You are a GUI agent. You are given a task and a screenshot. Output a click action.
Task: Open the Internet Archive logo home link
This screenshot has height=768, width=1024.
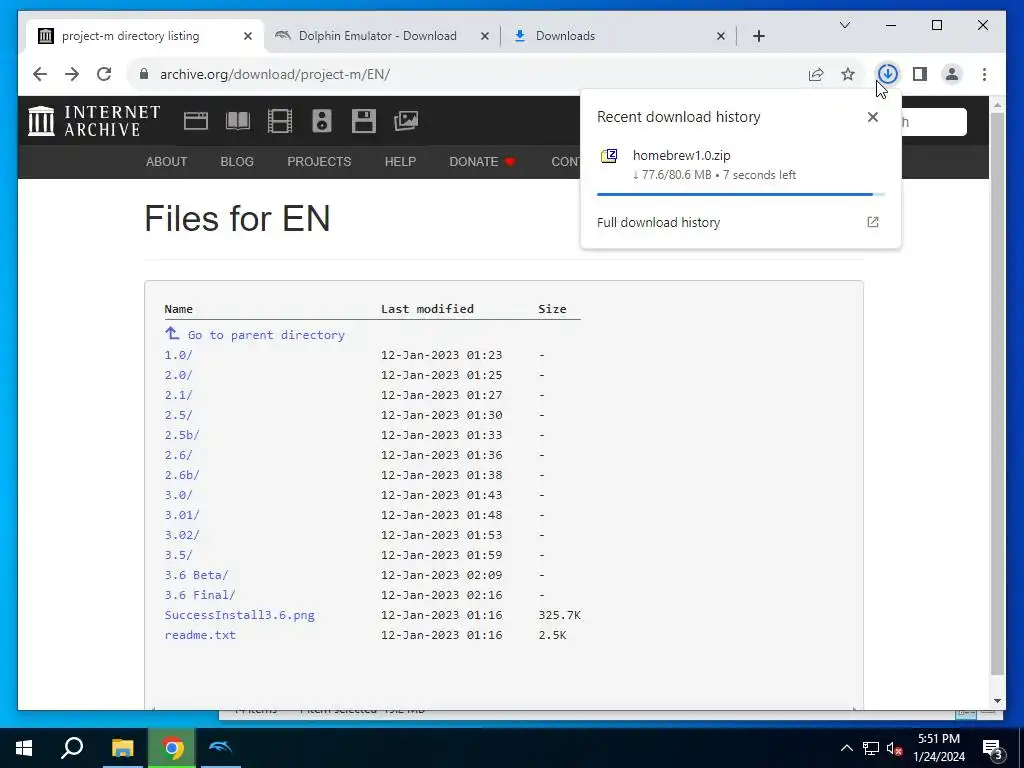coord(94,121)
